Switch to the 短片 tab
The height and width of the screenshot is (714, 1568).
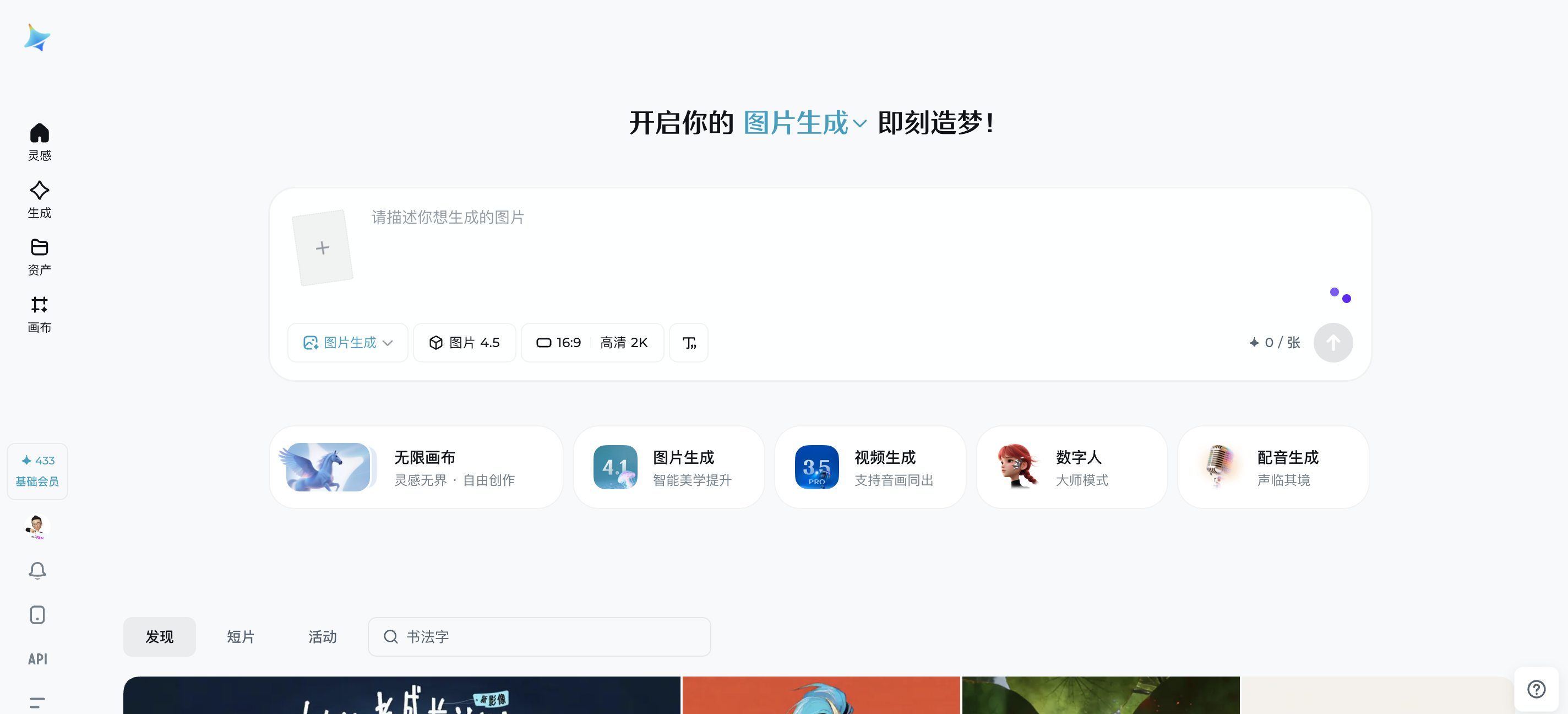[241, 637]
